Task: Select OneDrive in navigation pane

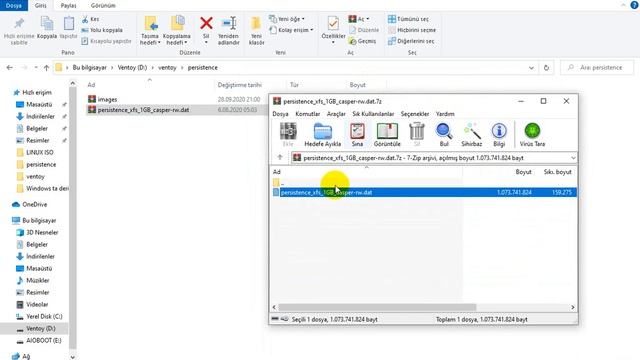Action: coord(34,204)
